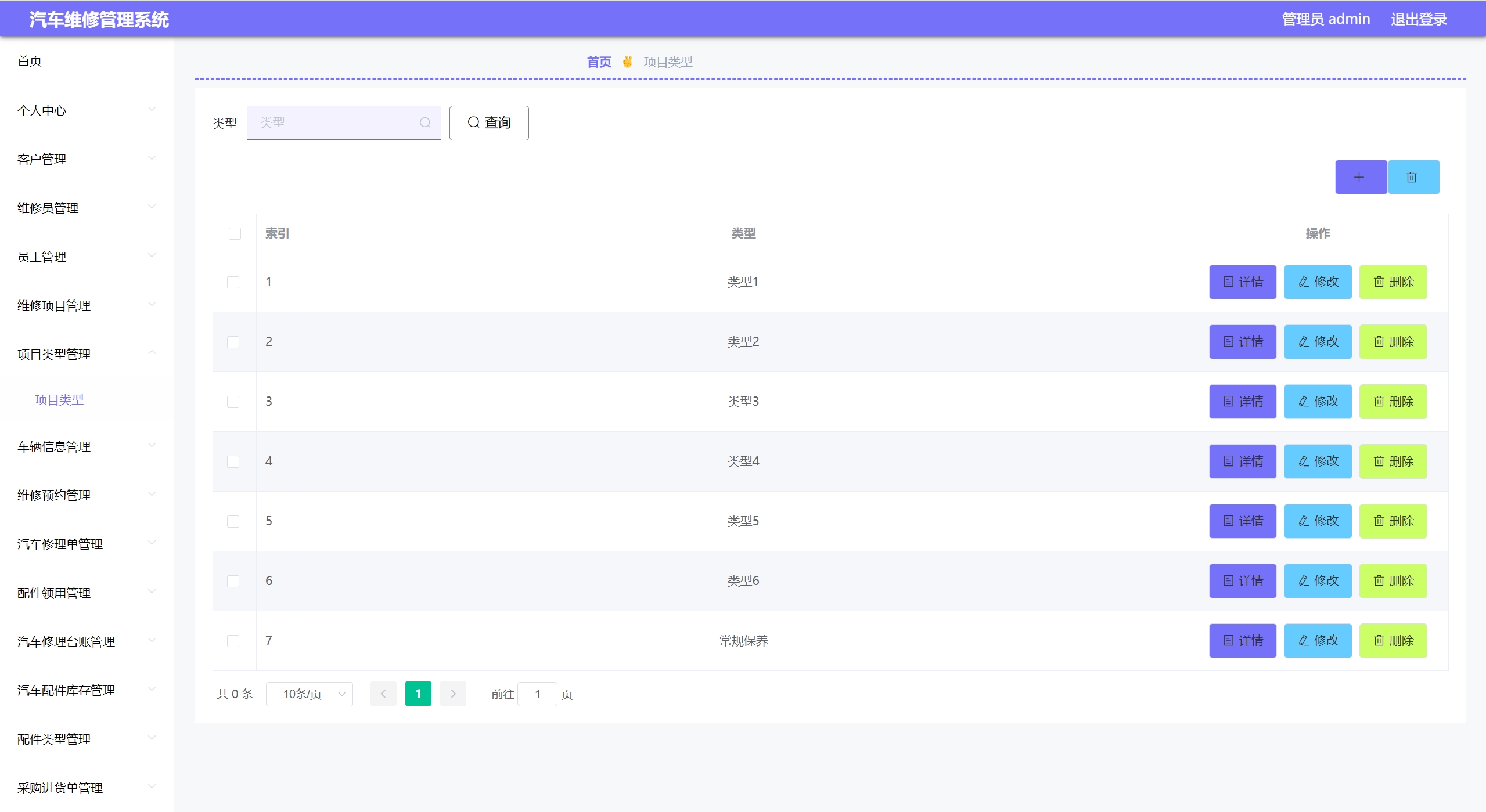The width and height of the screenshot is (1486, 812).
Task: Open 首页 in the sidebar
Action: click(30, 61)
